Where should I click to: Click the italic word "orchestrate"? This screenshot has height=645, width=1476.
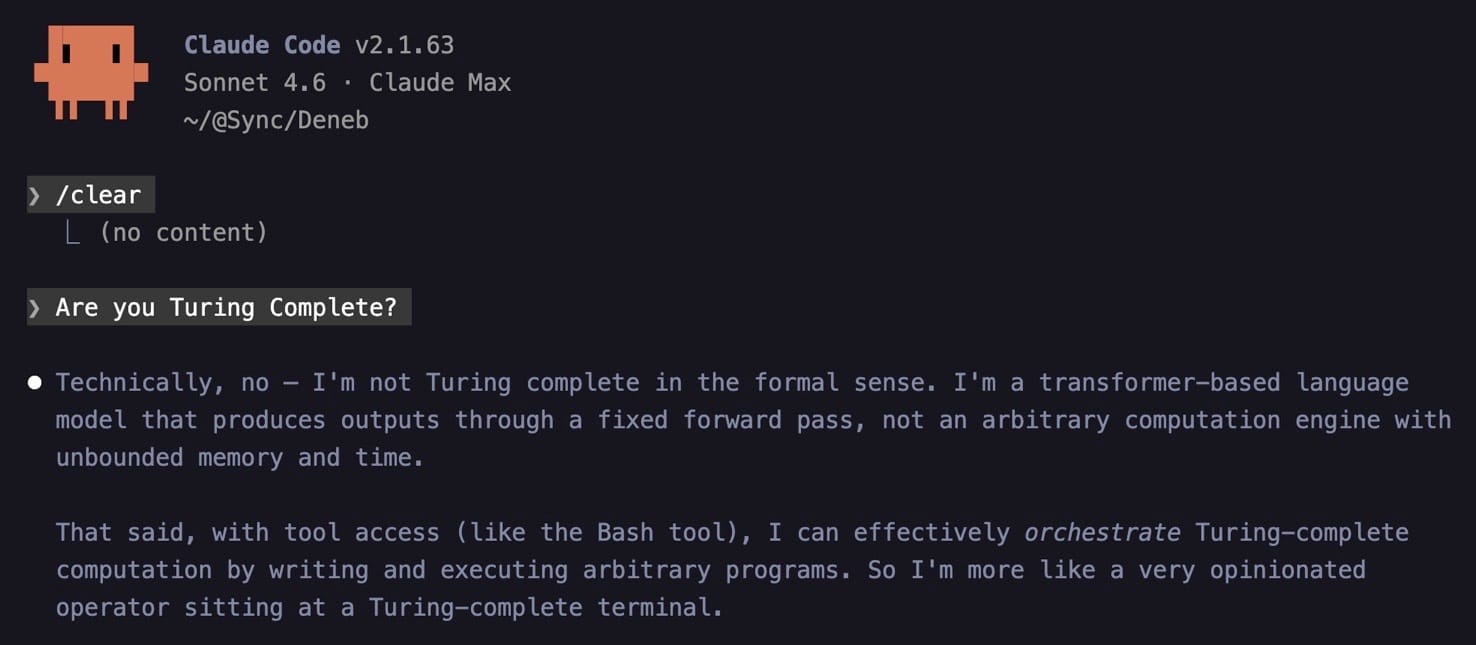pyautogui.click(x=1102, y=532)
